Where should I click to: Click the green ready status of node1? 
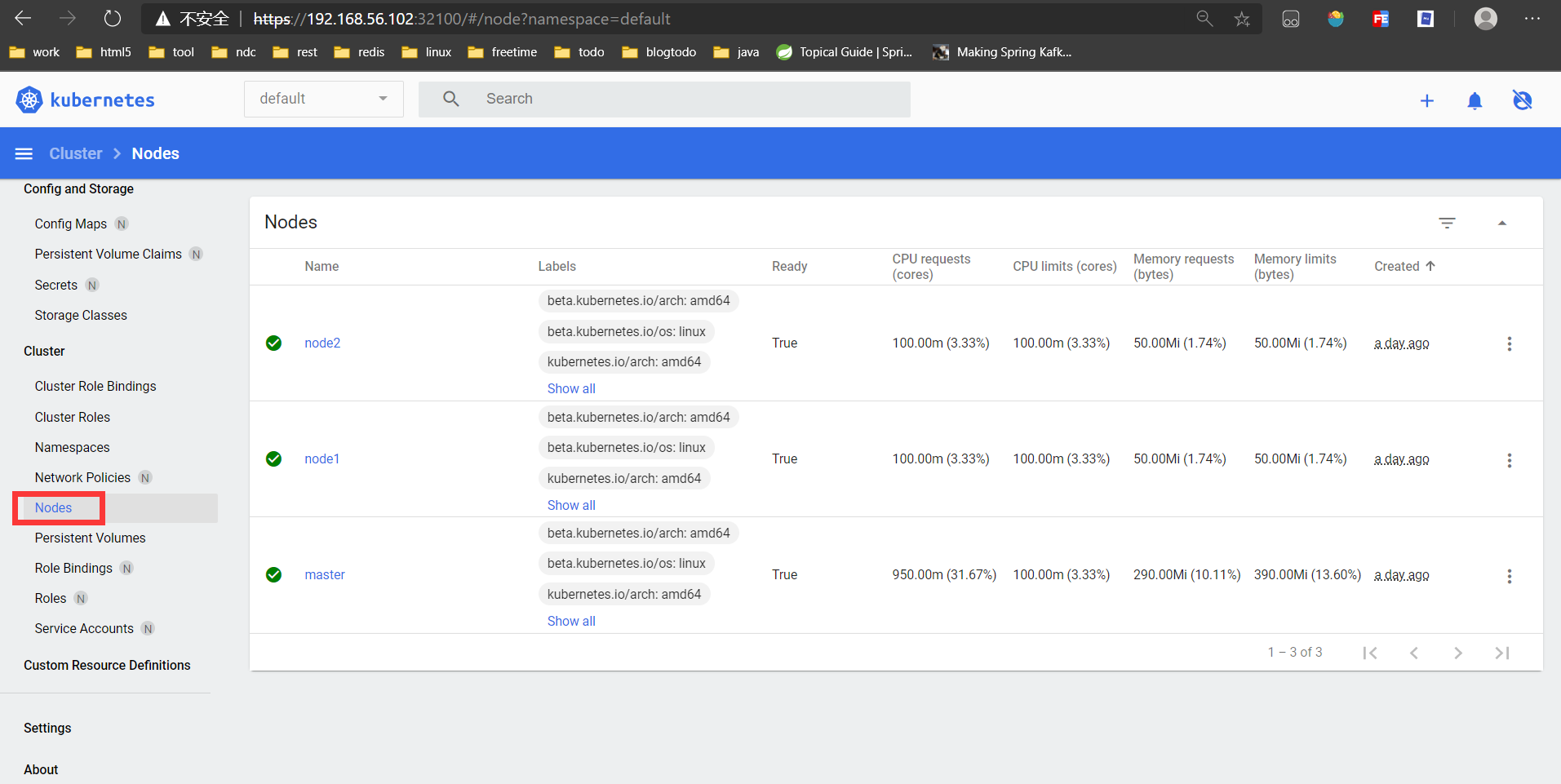tap(274, 459)
